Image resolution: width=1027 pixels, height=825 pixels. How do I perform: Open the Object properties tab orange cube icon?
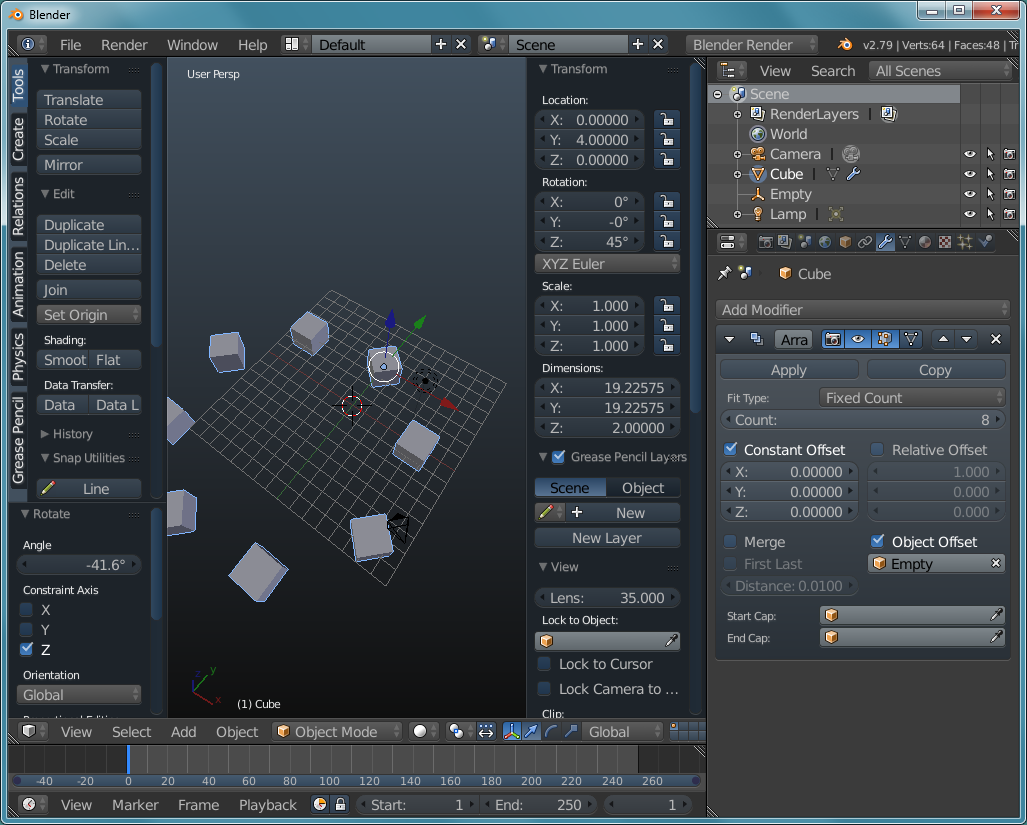[845, 242]
